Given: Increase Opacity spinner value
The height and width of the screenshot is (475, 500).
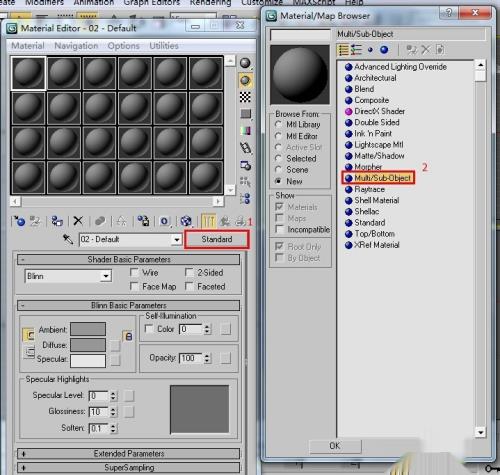Looking at the screenshot, I should click(207, 356).
